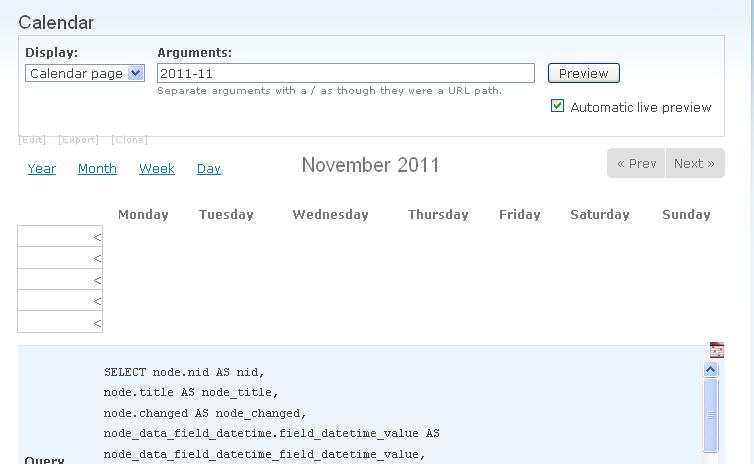Click the Clone link
This screenshot has width=754, height=464.
(x=129, y=140)
